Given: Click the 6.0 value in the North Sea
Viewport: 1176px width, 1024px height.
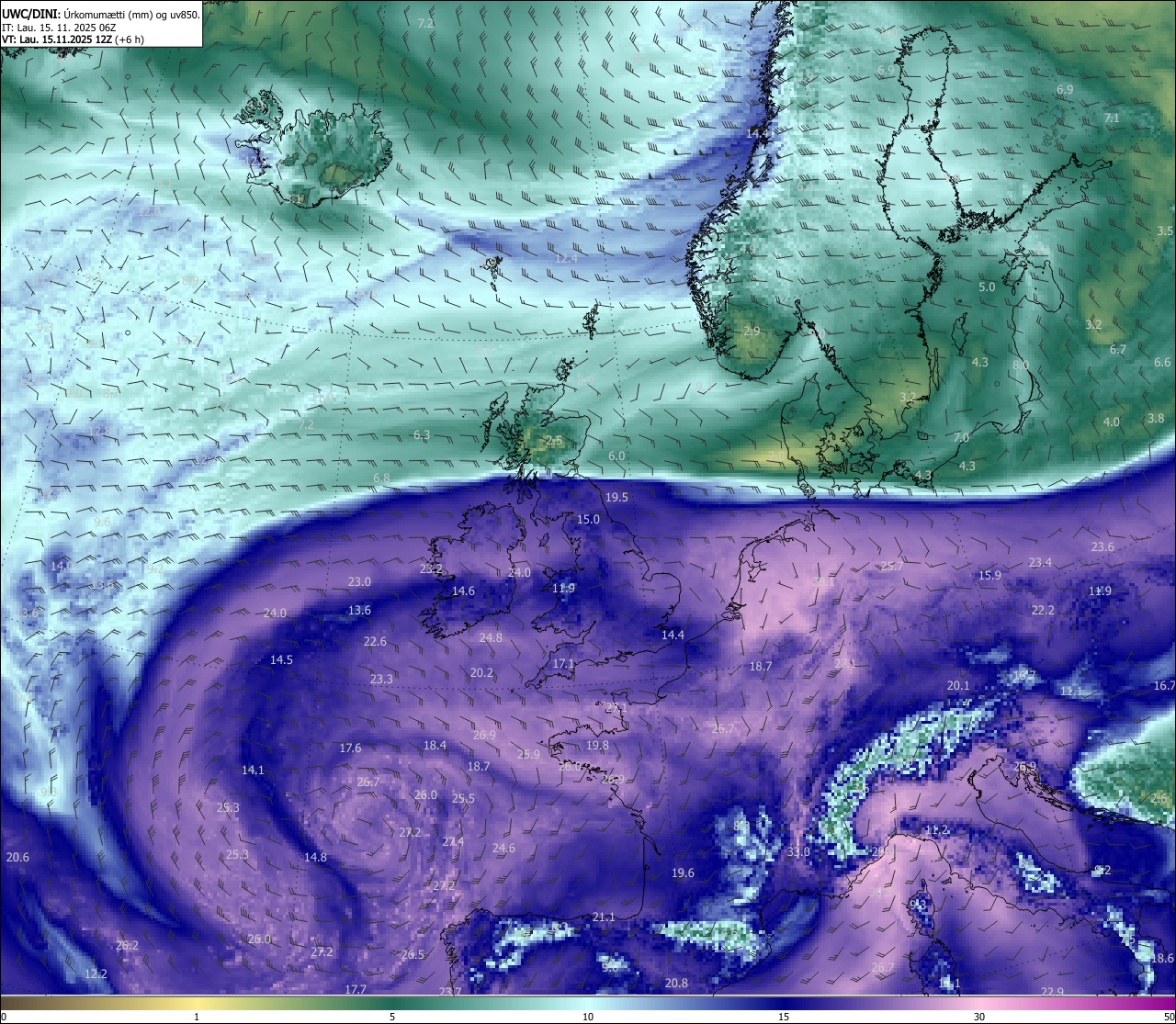Looking at the screenshot, I should pyautogui.click(x=616, y=456).
